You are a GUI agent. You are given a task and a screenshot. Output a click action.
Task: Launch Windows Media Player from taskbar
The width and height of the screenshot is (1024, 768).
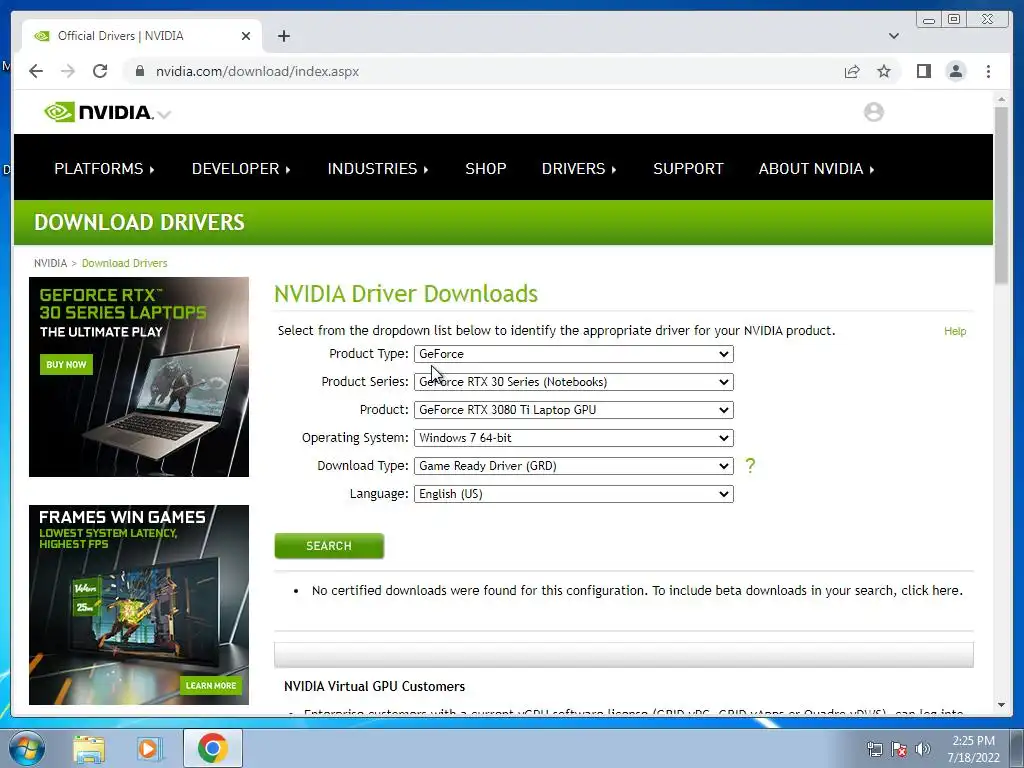click(x=148, y=748)
